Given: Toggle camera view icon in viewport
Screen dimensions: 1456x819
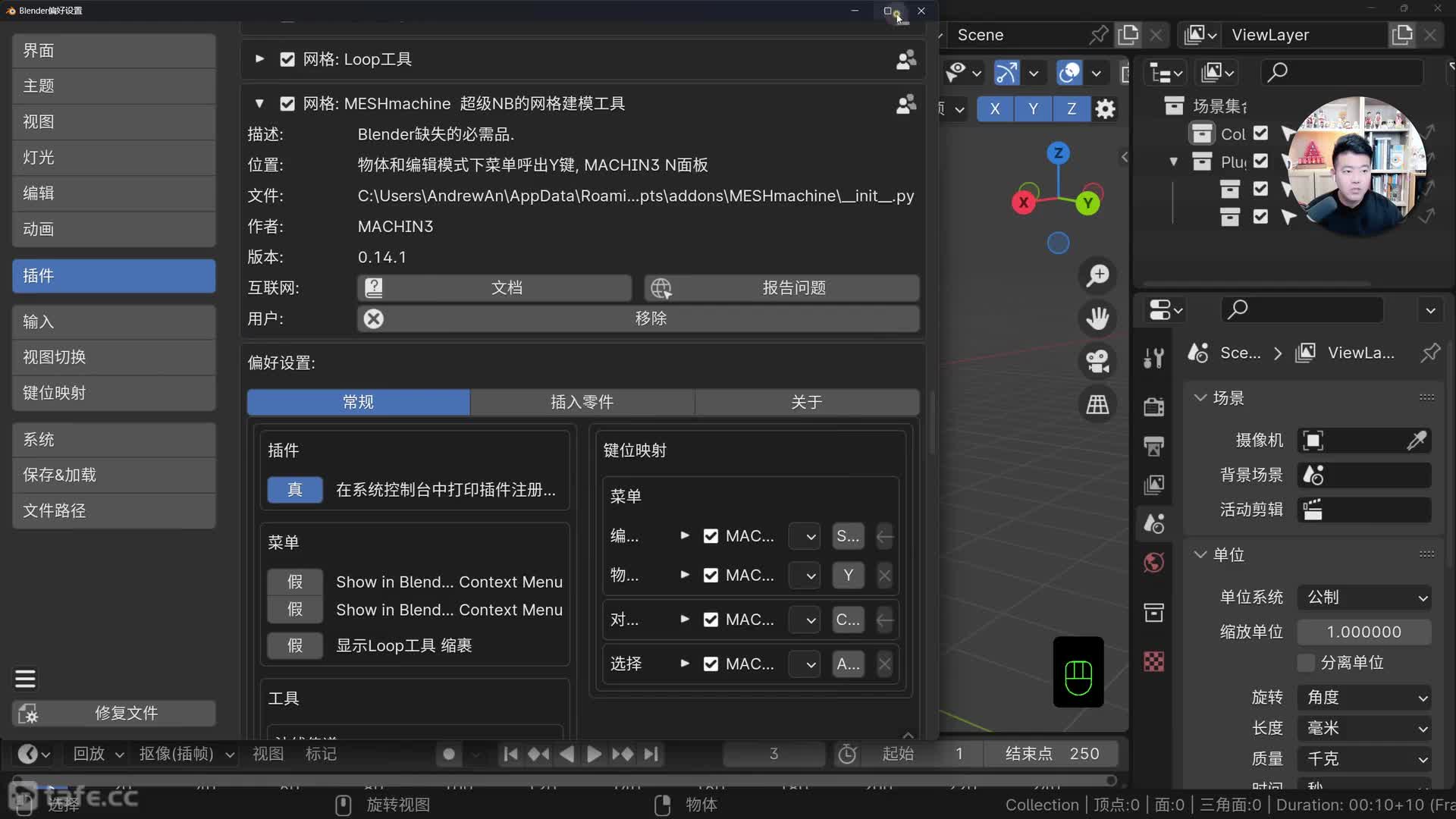Looking at the screenshot, I should (x=1097, y=361).
